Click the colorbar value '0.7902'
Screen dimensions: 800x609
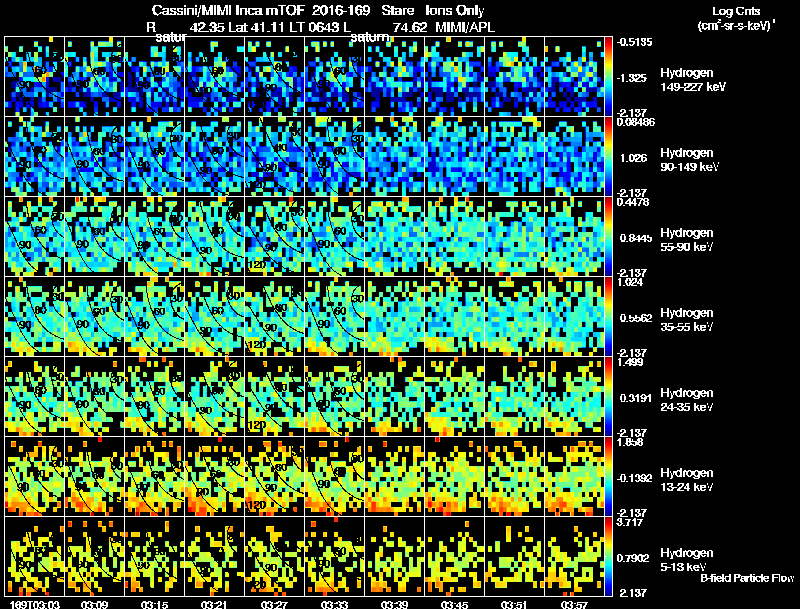pos(635,559)
